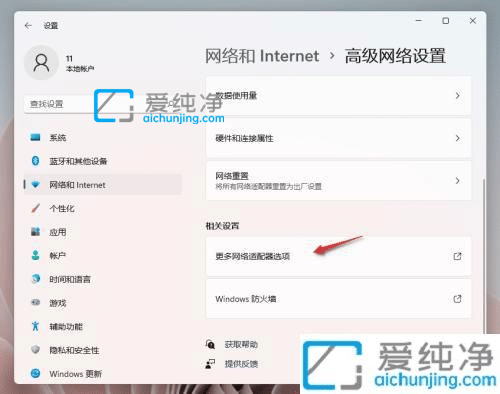
Task: Click the Apps (应用) icon in sidebar
Action: point(35,232)
